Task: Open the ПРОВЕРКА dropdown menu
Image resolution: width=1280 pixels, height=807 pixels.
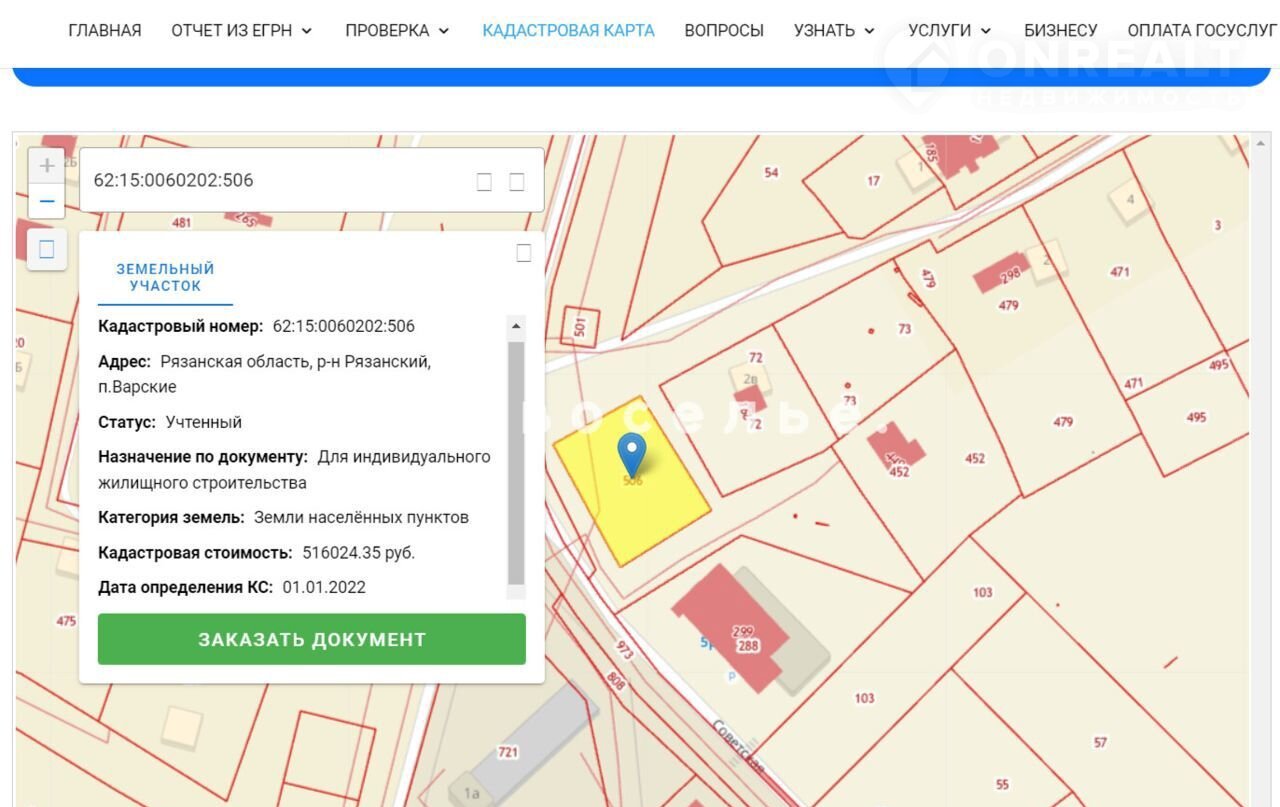Action: click(x=397, y=31)
